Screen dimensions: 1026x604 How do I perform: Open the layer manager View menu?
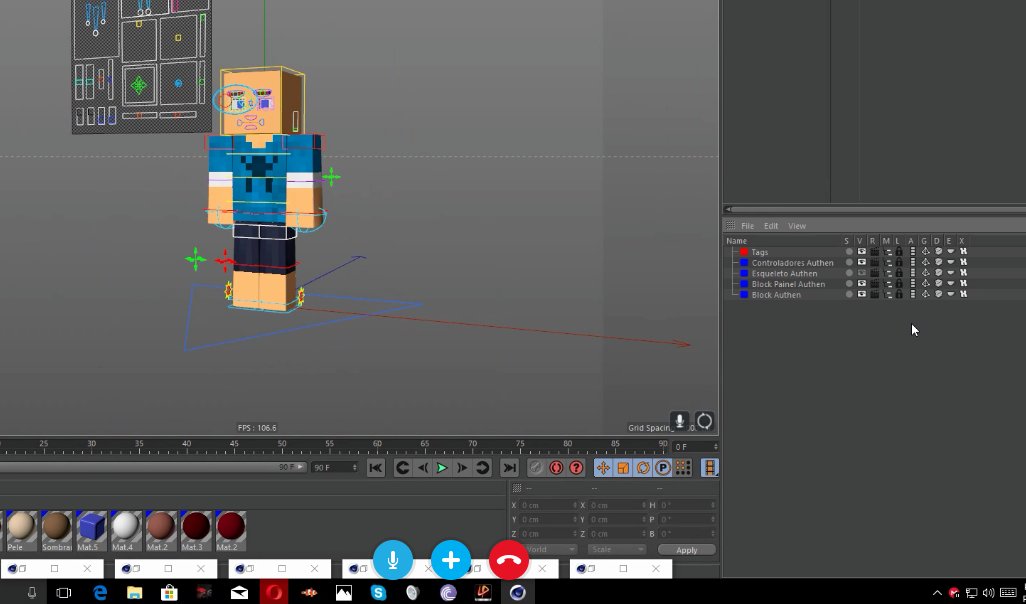(796, 226)
